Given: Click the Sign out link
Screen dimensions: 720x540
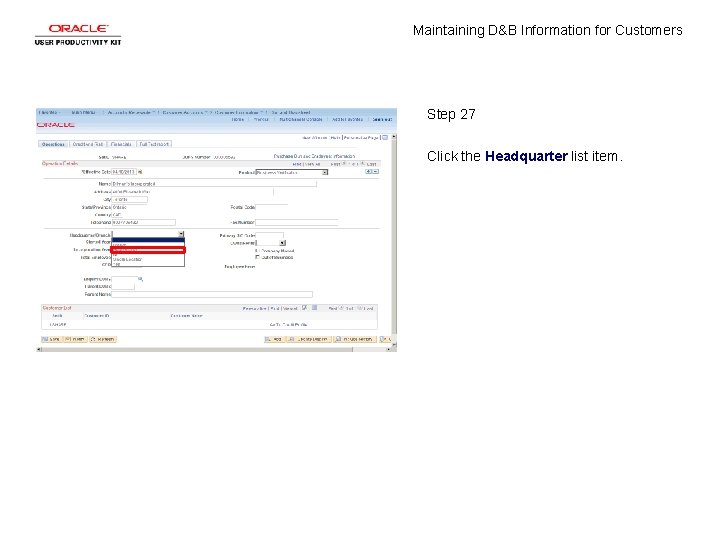Looking at the screenshot, I should click(382, 119).
